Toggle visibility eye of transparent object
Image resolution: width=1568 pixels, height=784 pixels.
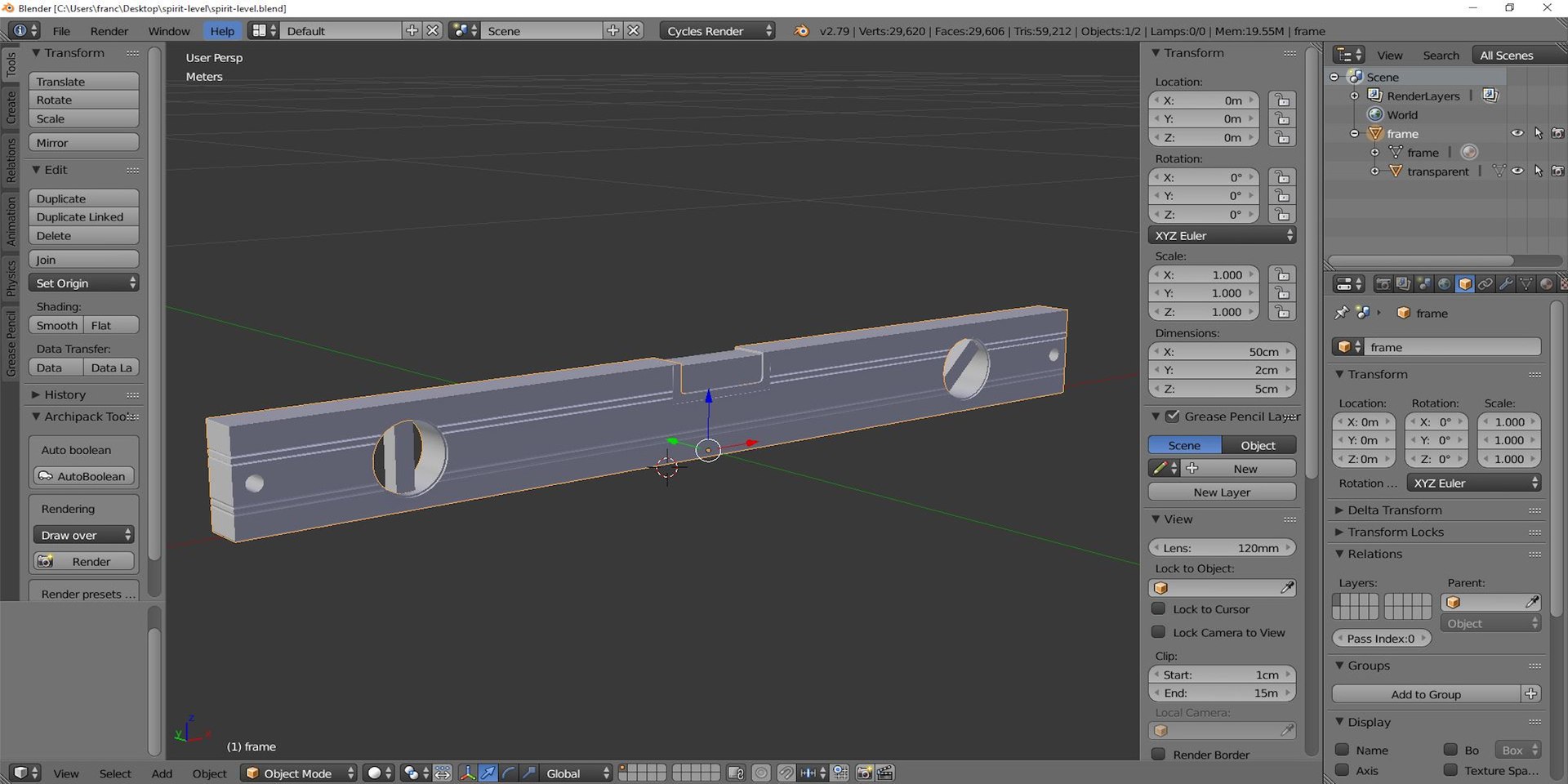1517,171
